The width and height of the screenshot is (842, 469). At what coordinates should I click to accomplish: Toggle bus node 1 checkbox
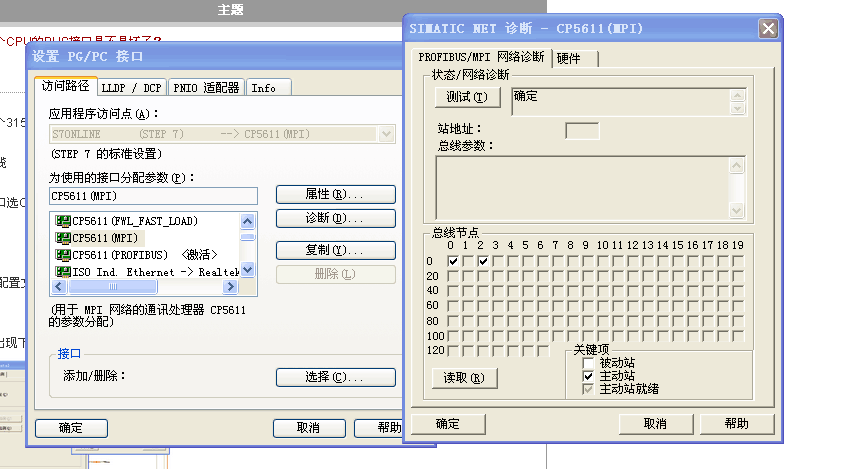(x=468, y=261)
